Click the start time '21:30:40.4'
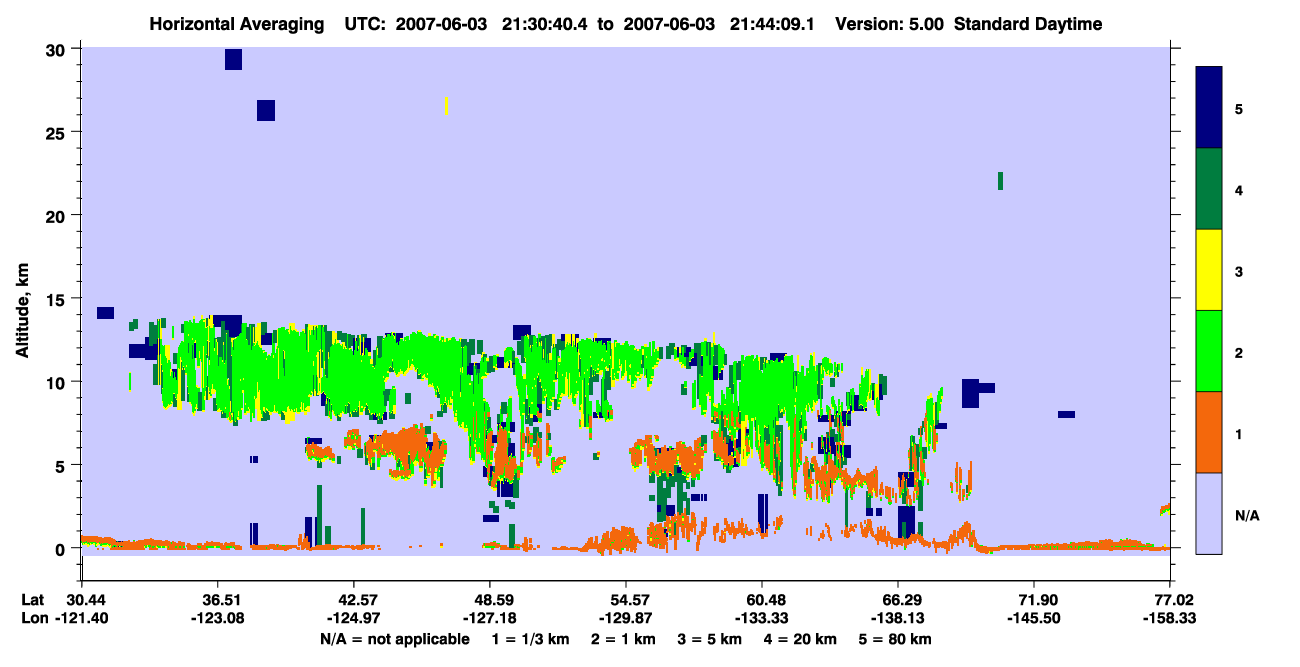 545,24
